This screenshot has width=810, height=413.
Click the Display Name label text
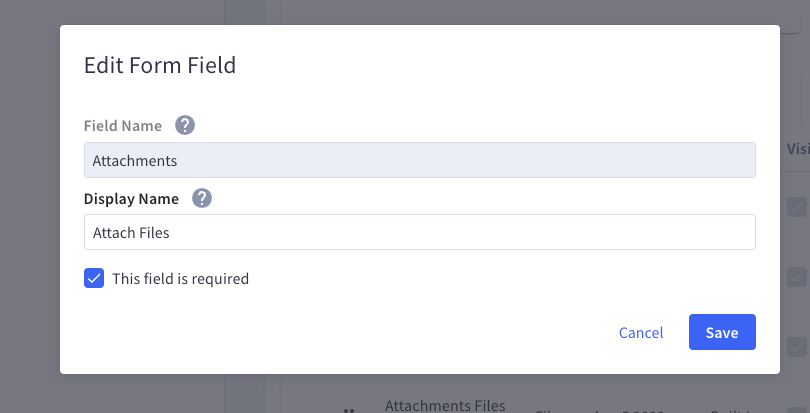pos(131,198)
